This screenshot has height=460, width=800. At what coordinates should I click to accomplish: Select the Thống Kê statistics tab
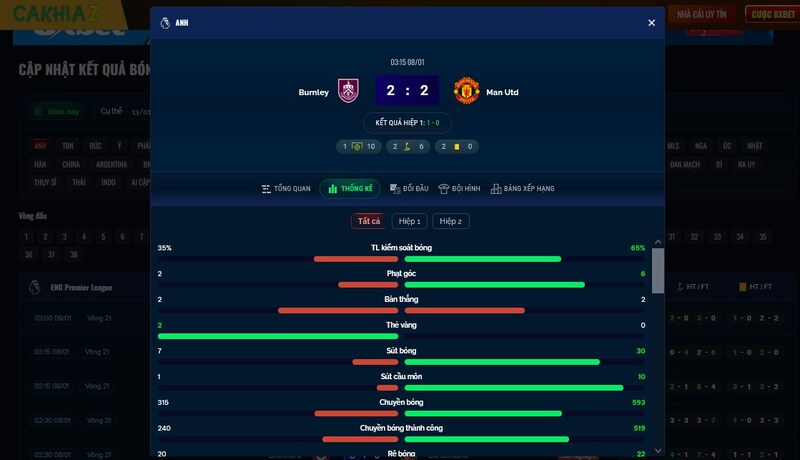(x=350, y=188)
